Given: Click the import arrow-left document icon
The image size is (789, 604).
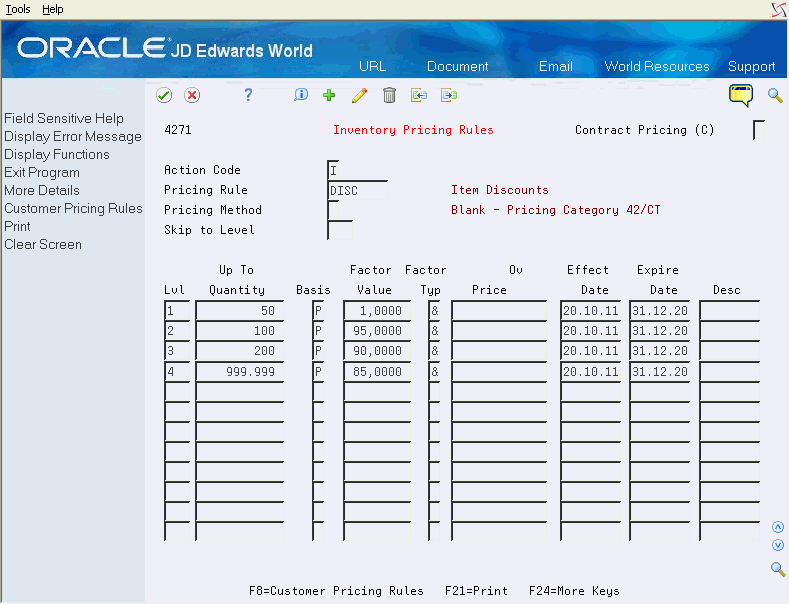Looking at the screenshot, I should coord(419,95).
